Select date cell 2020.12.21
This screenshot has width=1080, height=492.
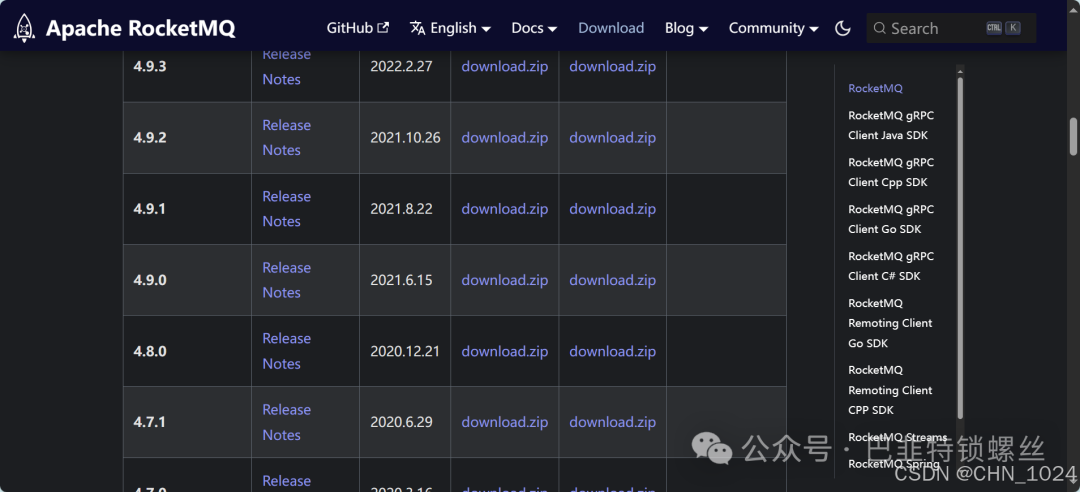pyautogui.click(x=405, y=351)
